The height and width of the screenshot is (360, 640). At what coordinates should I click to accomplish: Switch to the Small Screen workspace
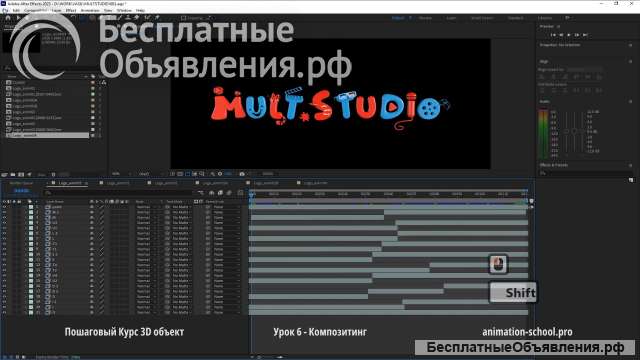click(482, 18)
